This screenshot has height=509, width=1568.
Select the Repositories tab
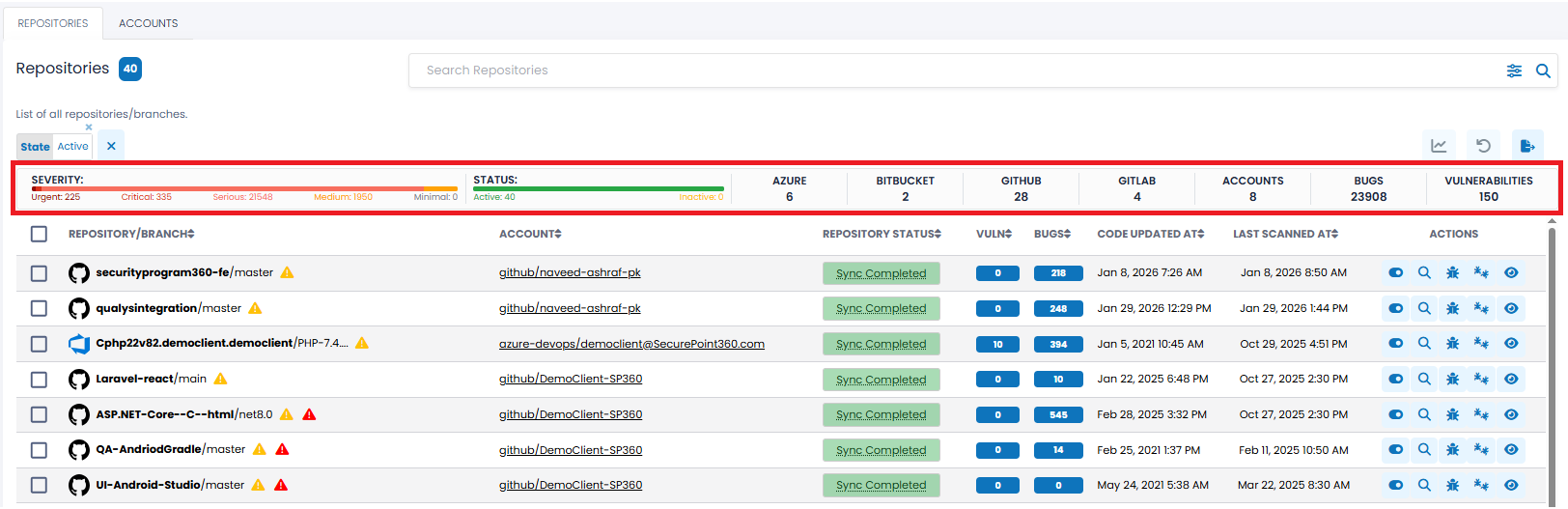pyautogui.click(x=53, y=23)
